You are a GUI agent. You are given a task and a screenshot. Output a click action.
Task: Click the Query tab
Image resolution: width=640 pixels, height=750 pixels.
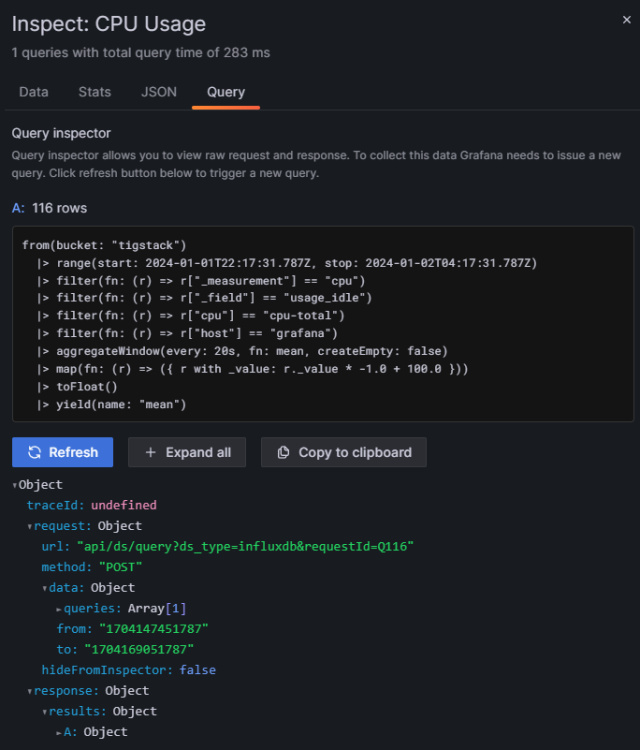226,92
